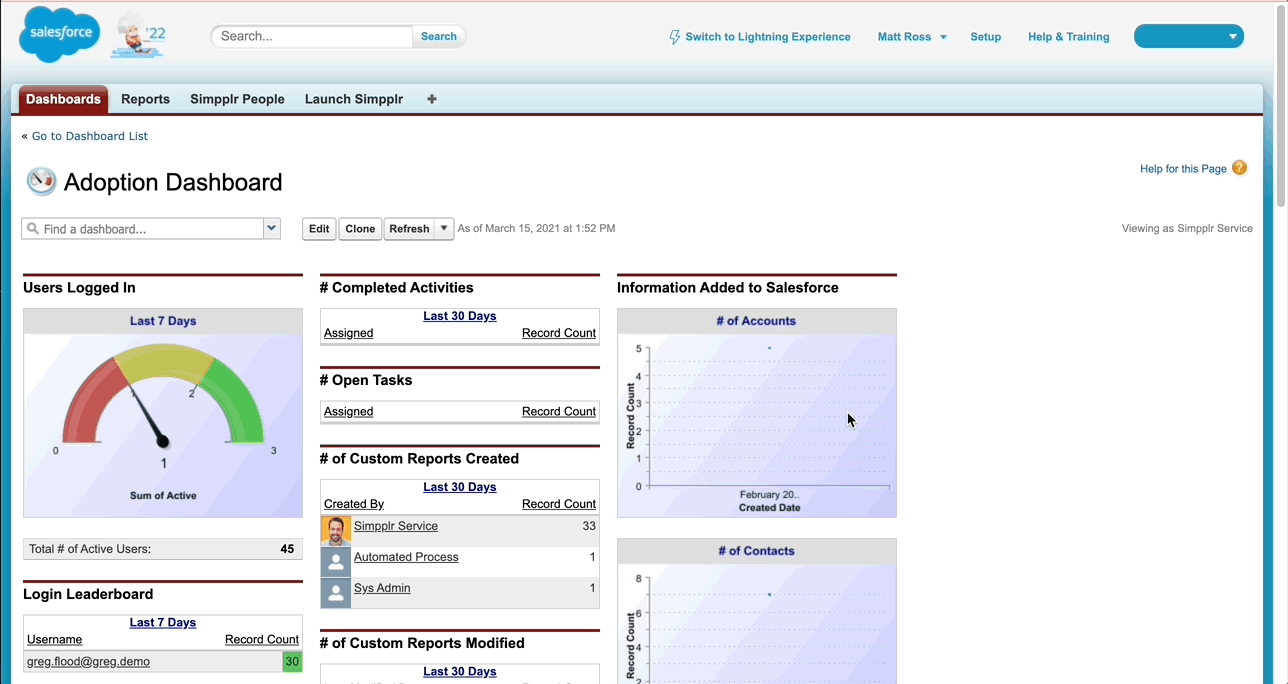The height and width of the screenshot is (684, 1288).
Task: Click the green 30 record count cell
Action: [x=291, y=661]
